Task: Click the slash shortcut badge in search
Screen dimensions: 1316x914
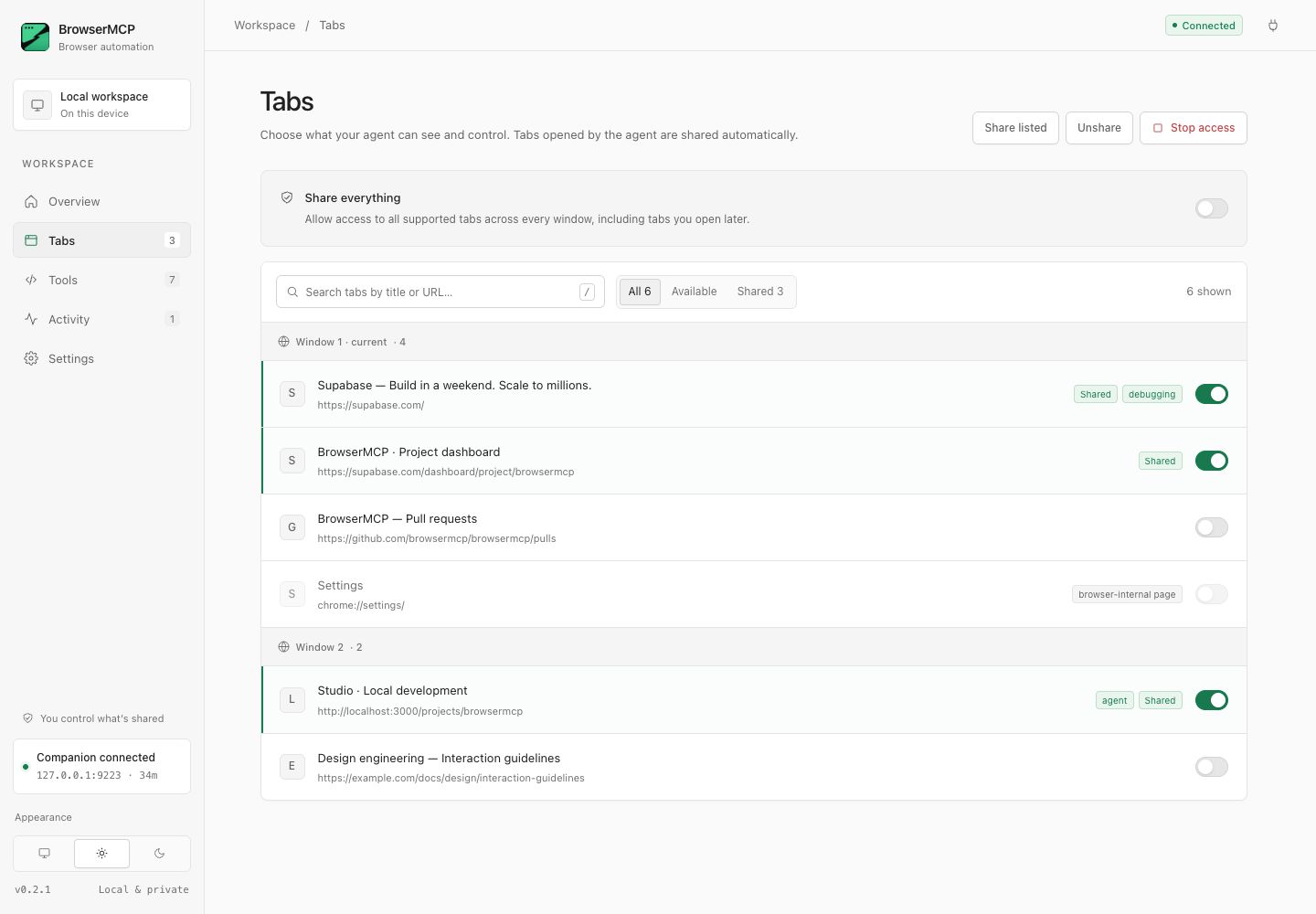Action: point(587,292)
